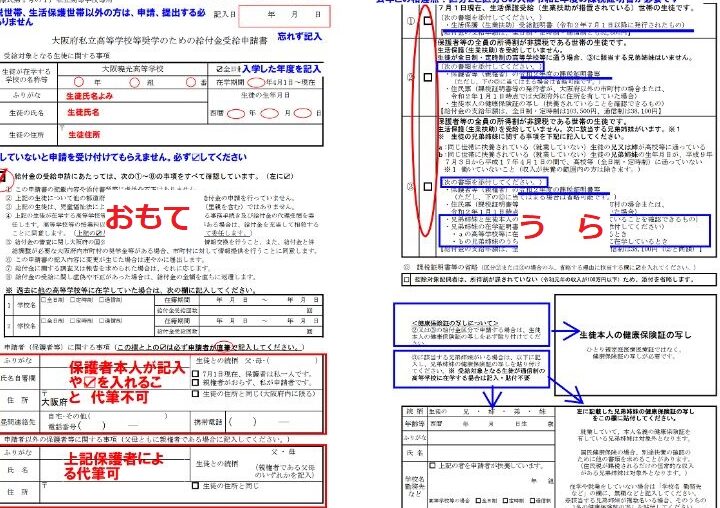Click the 給付金受給回数 field in school row 2
Image resolution: width=720 pixels, height=508 pixels.
coord(261,331)
